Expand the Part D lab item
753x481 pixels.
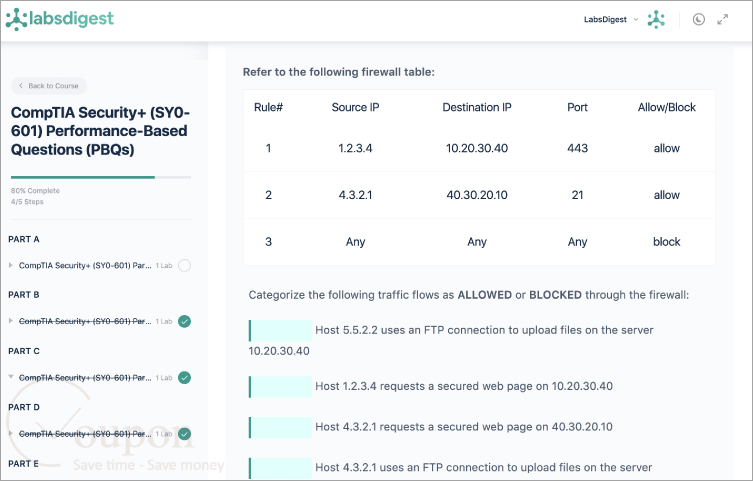pos(11,433)
